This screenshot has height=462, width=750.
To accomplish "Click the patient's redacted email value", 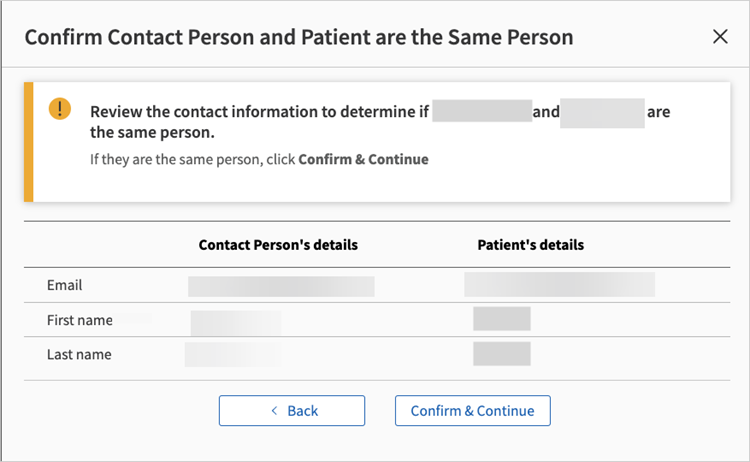I will 559,284.
